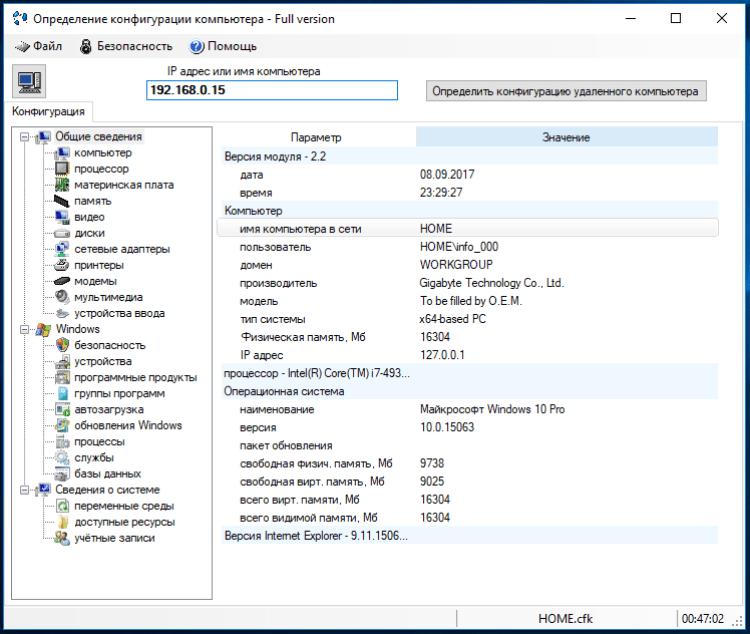This screenshot has height=634, width=750.
Task: Select the учётные записи tree item
Action: pyautogui.click(x=114, y=538)
